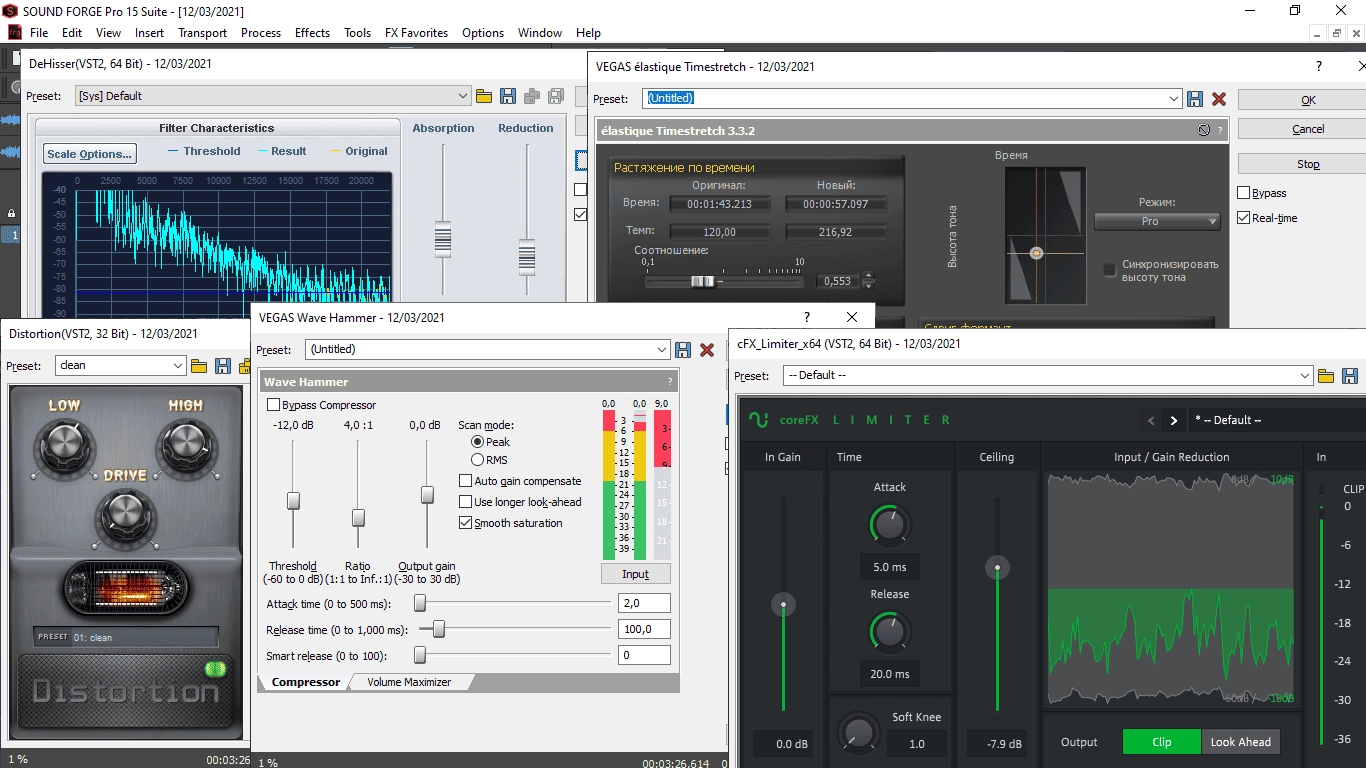Screen dimensions: 1366x768
Task: Delete preset red X in Wave Hammer
Action: (707, 350)
